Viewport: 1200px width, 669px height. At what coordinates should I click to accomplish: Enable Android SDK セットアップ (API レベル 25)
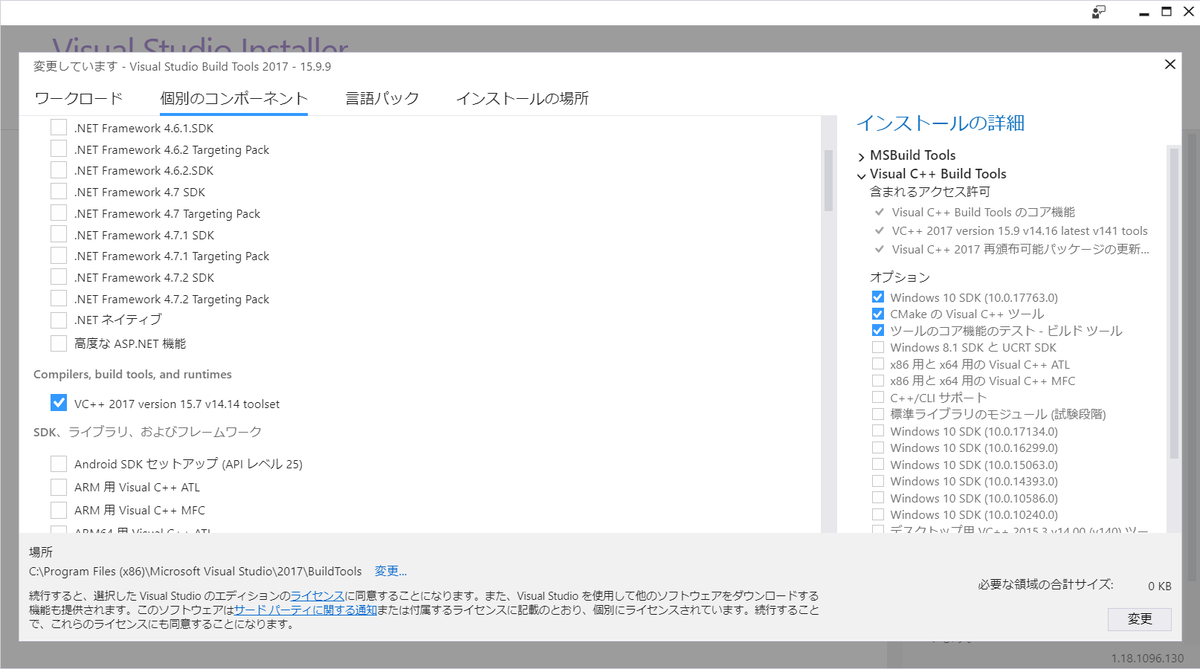click(58, 463)
